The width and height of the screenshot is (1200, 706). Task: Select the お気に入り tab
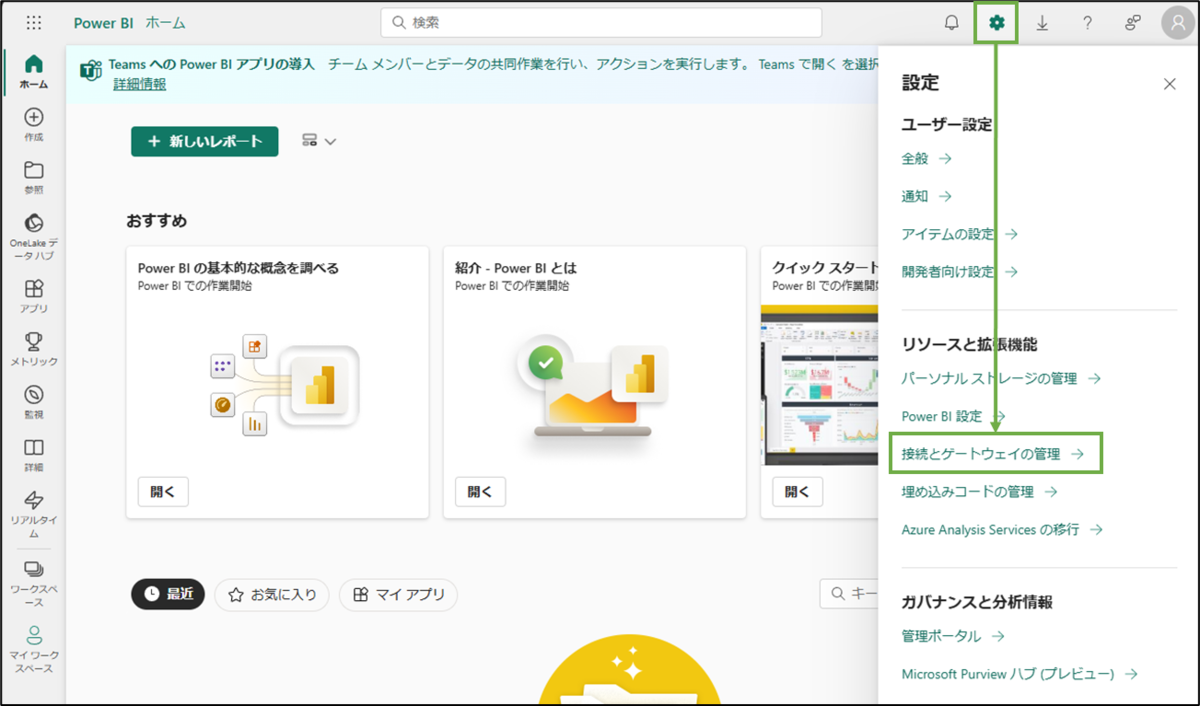pos(272,594)
